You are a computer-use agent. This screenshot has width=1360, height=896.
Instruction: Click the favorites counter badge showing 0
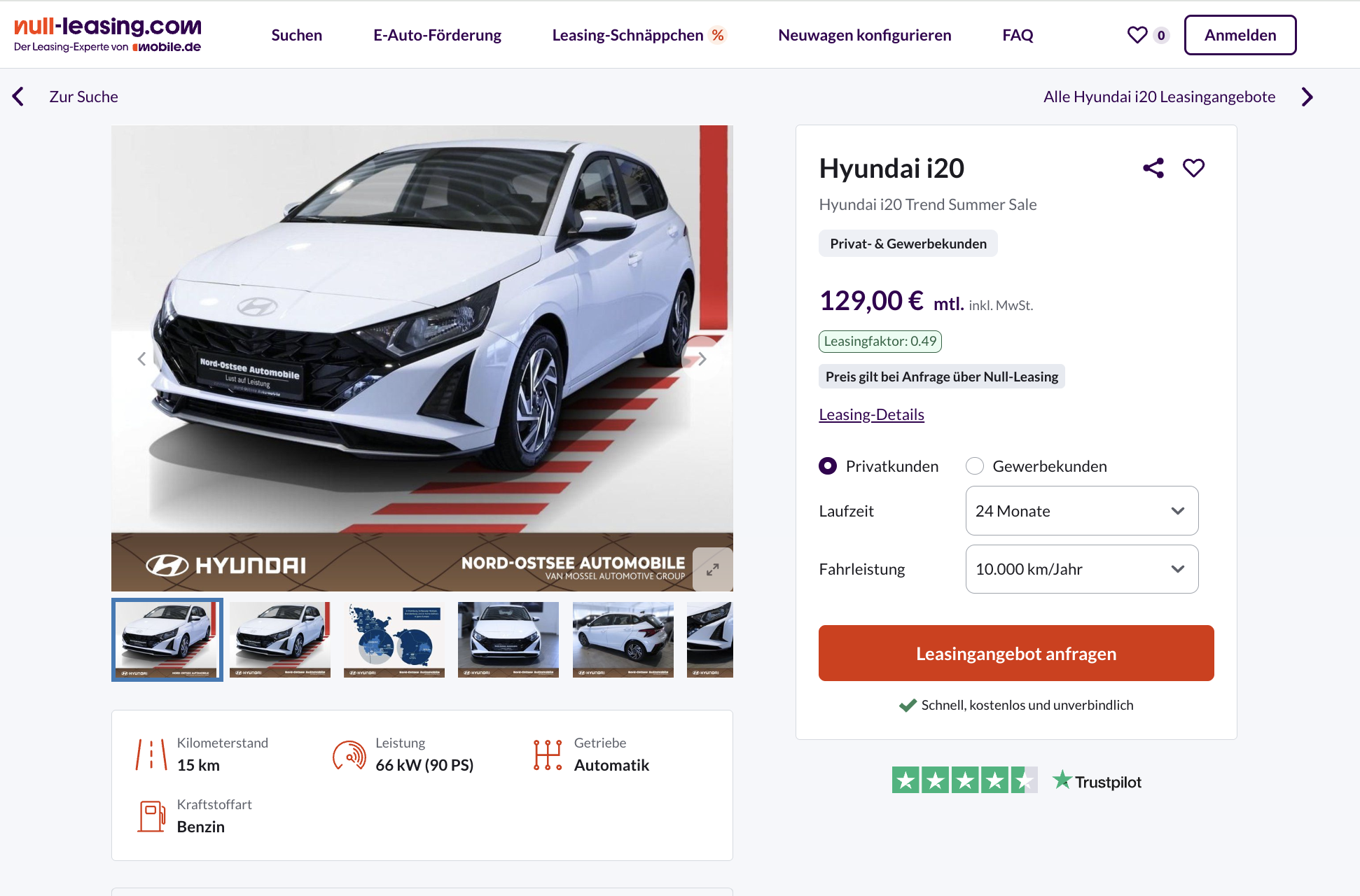coord(1161,35)
